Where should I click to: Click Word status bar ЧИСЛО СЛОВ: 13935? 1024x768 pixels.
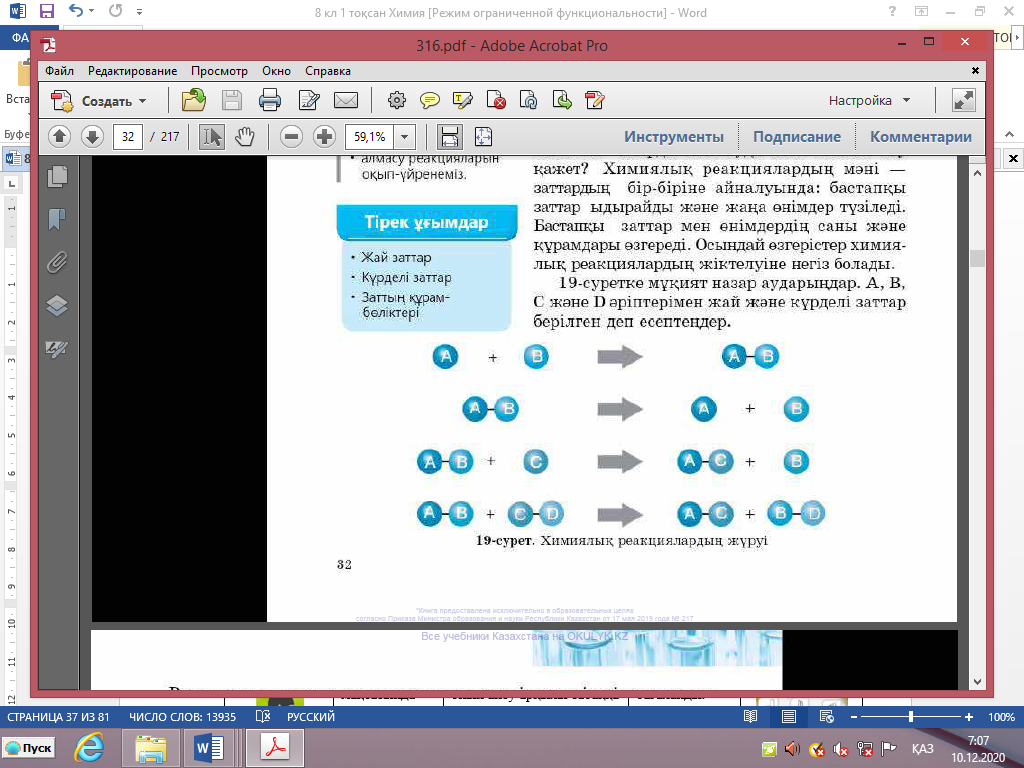[x=182, y=716]
